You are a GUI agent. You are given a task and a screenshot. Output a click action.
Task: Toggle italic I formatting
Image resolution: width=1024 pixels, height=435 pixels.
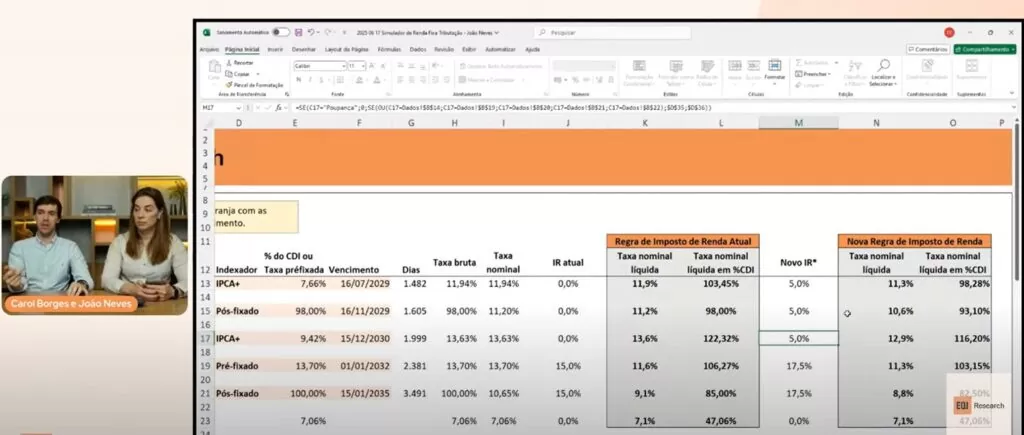(310, 80)
